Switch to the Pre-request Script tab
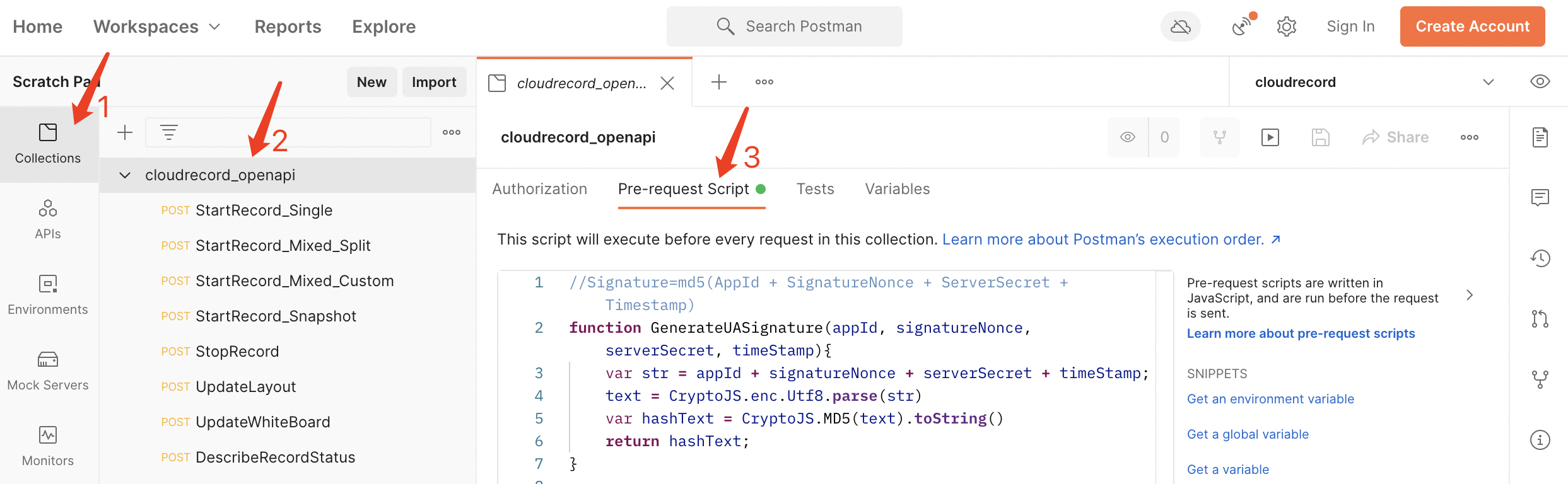 point(691,189)
